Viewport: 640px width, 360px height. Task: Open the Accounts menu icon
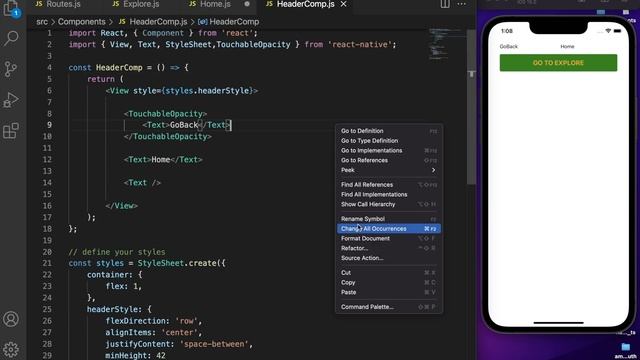pyautogui.click(x=11, y=319)
